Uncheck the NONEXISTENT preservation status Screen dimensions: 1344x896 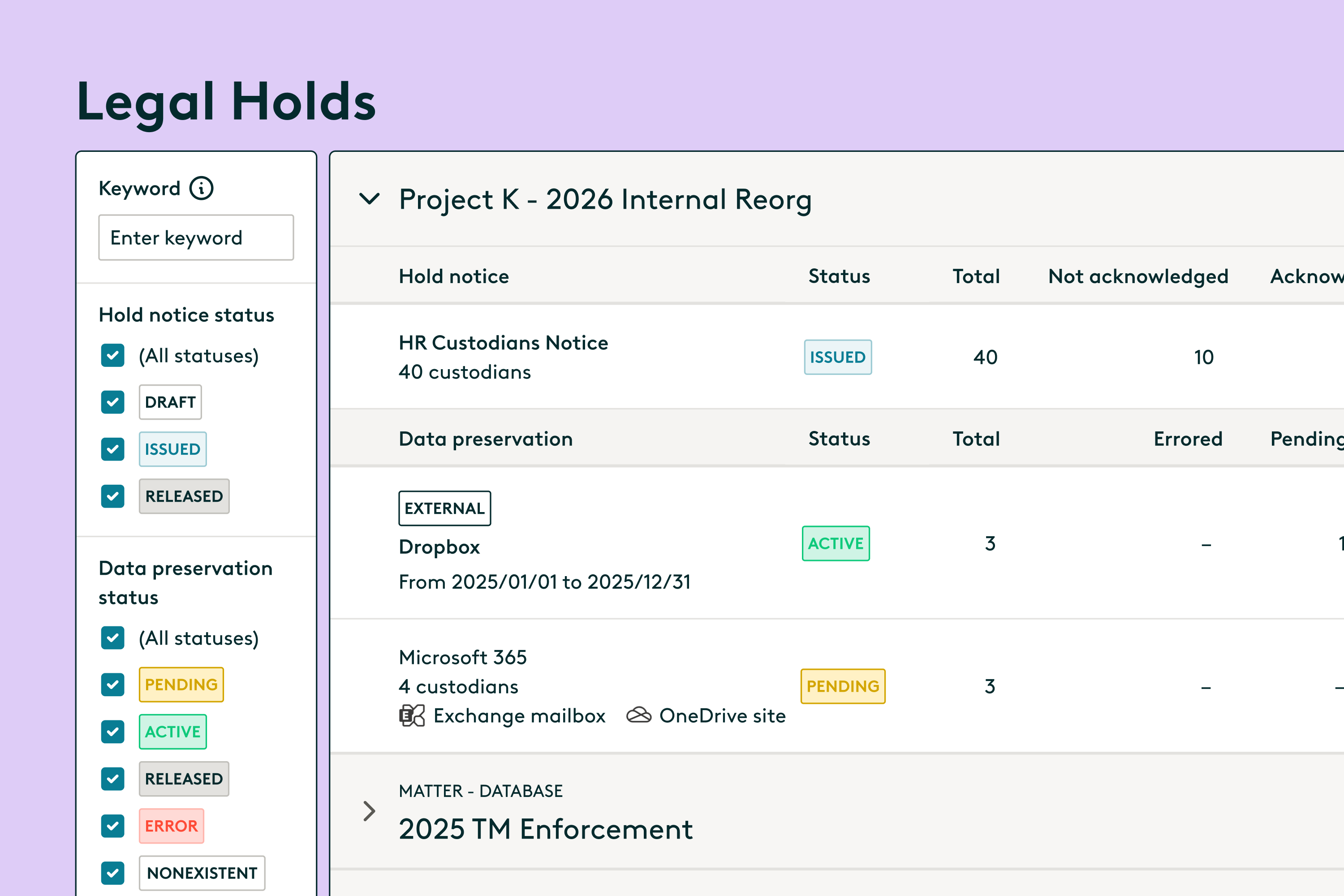coord(112,873)
